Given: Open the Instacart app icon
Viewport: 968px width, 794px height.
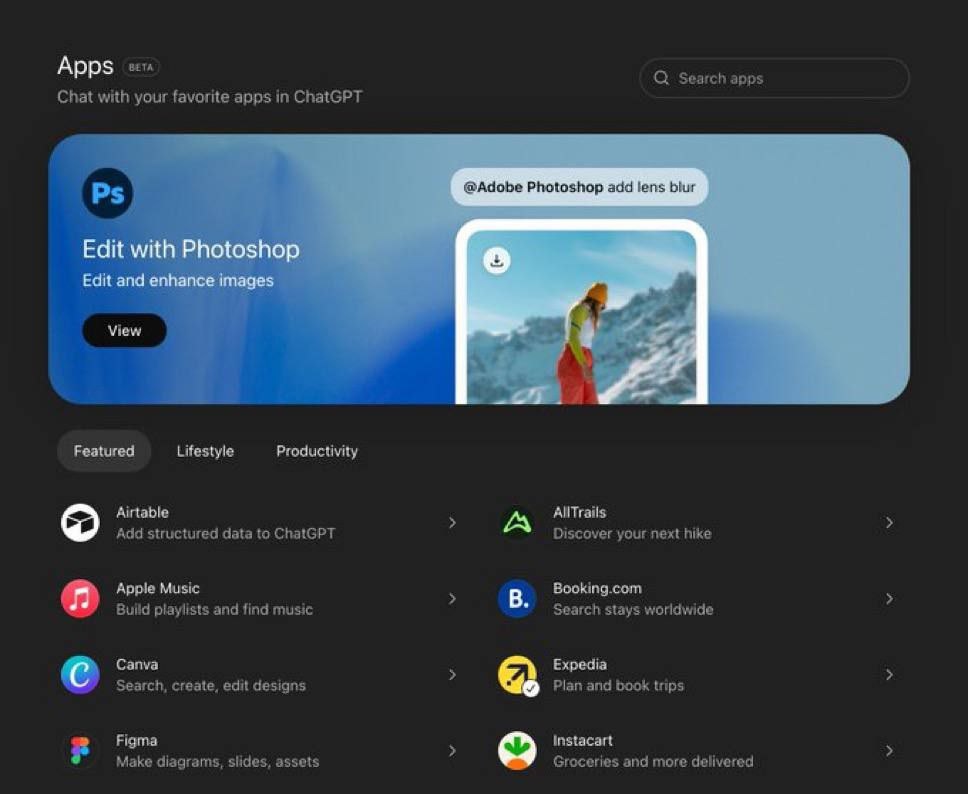Looking at the screenshot, I should point(517,751).
